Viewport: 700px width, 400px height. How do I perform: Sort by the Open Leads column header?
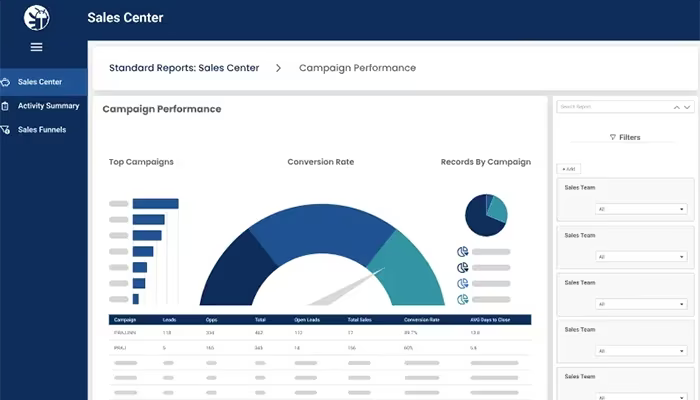coord(307,320)
